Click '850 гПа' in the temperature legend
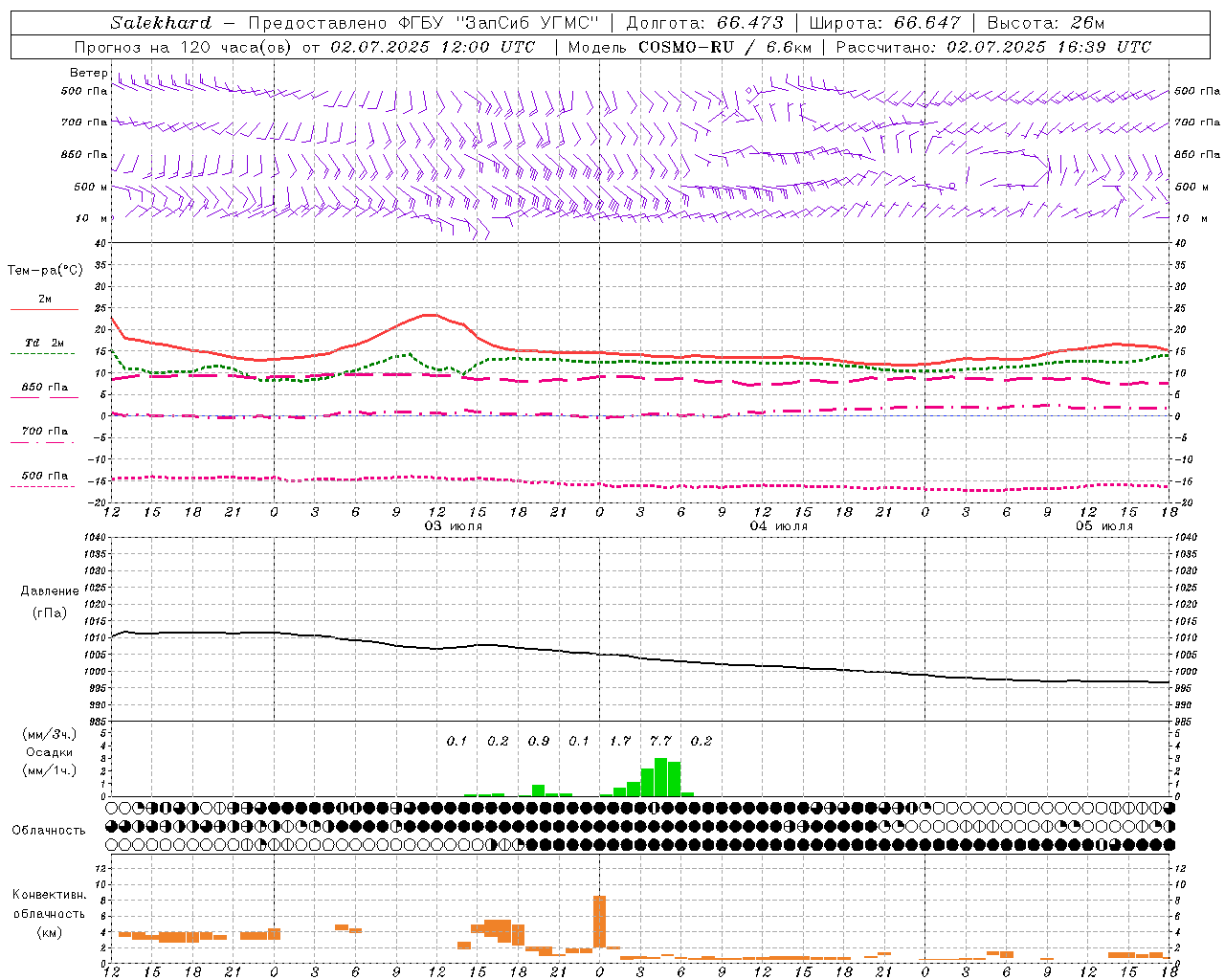 (x=45, y=388)
